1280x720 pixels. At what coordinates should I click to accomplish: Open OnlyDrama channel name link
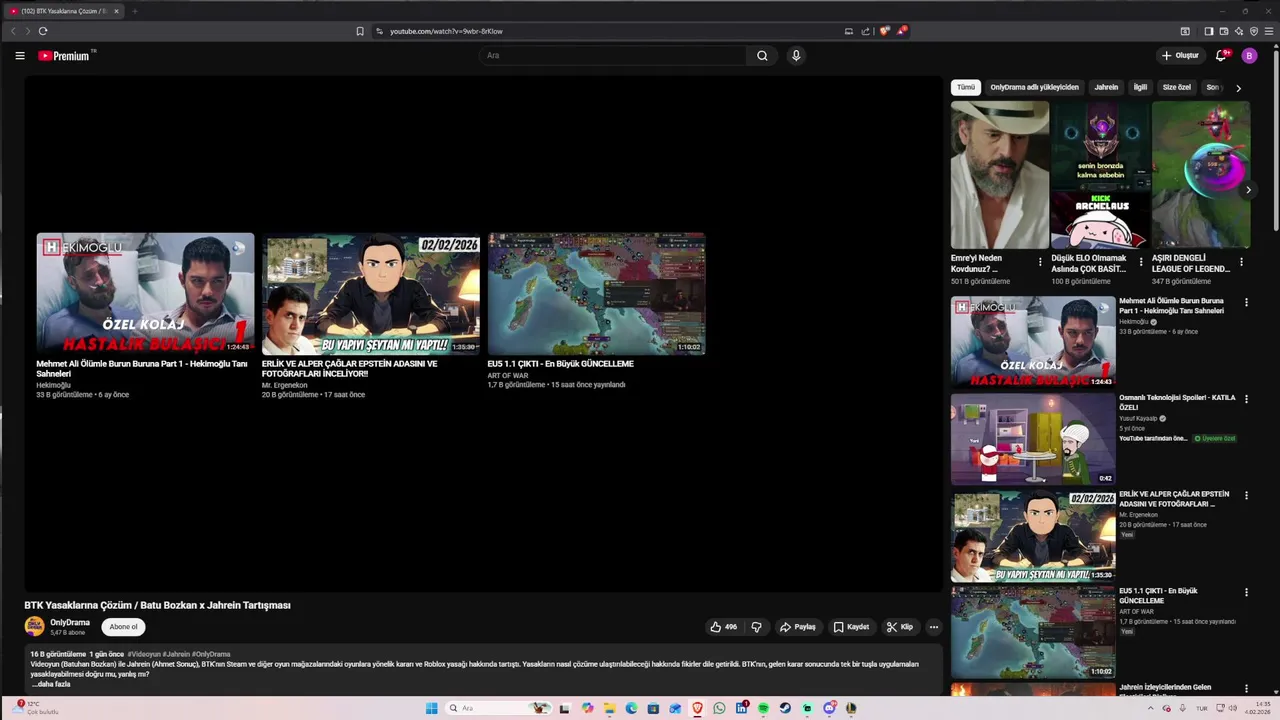click(70, 622)
